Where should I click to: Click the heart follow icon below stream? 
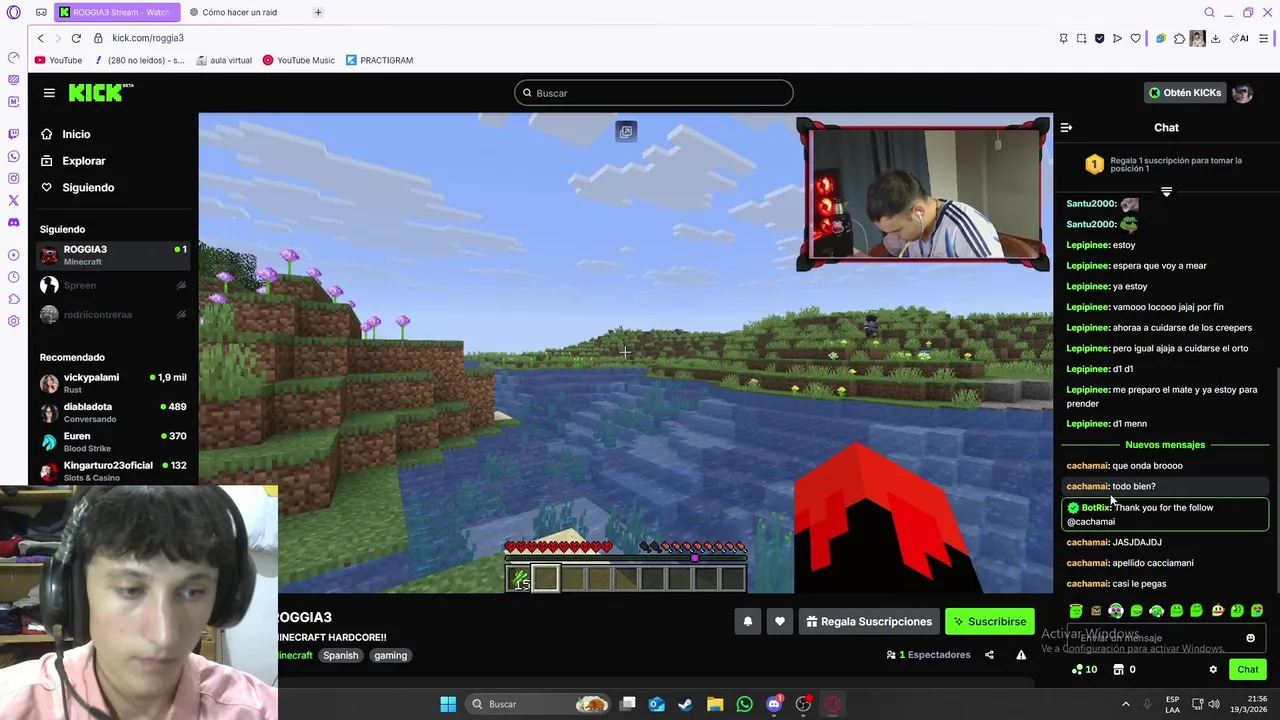click(780, 622)
